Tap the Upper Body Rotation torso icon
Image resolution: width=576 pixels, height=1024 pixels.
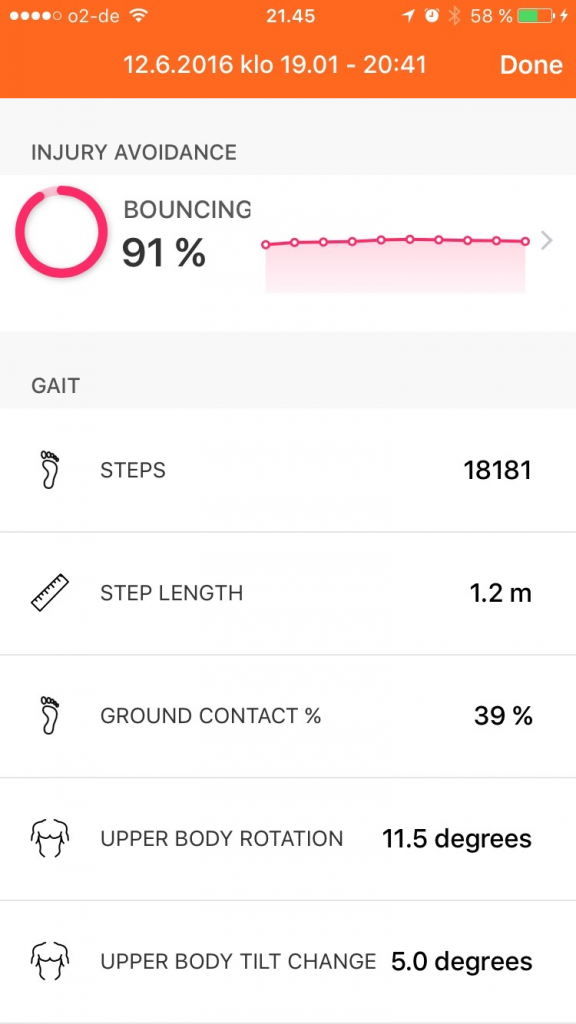(50, 838)
